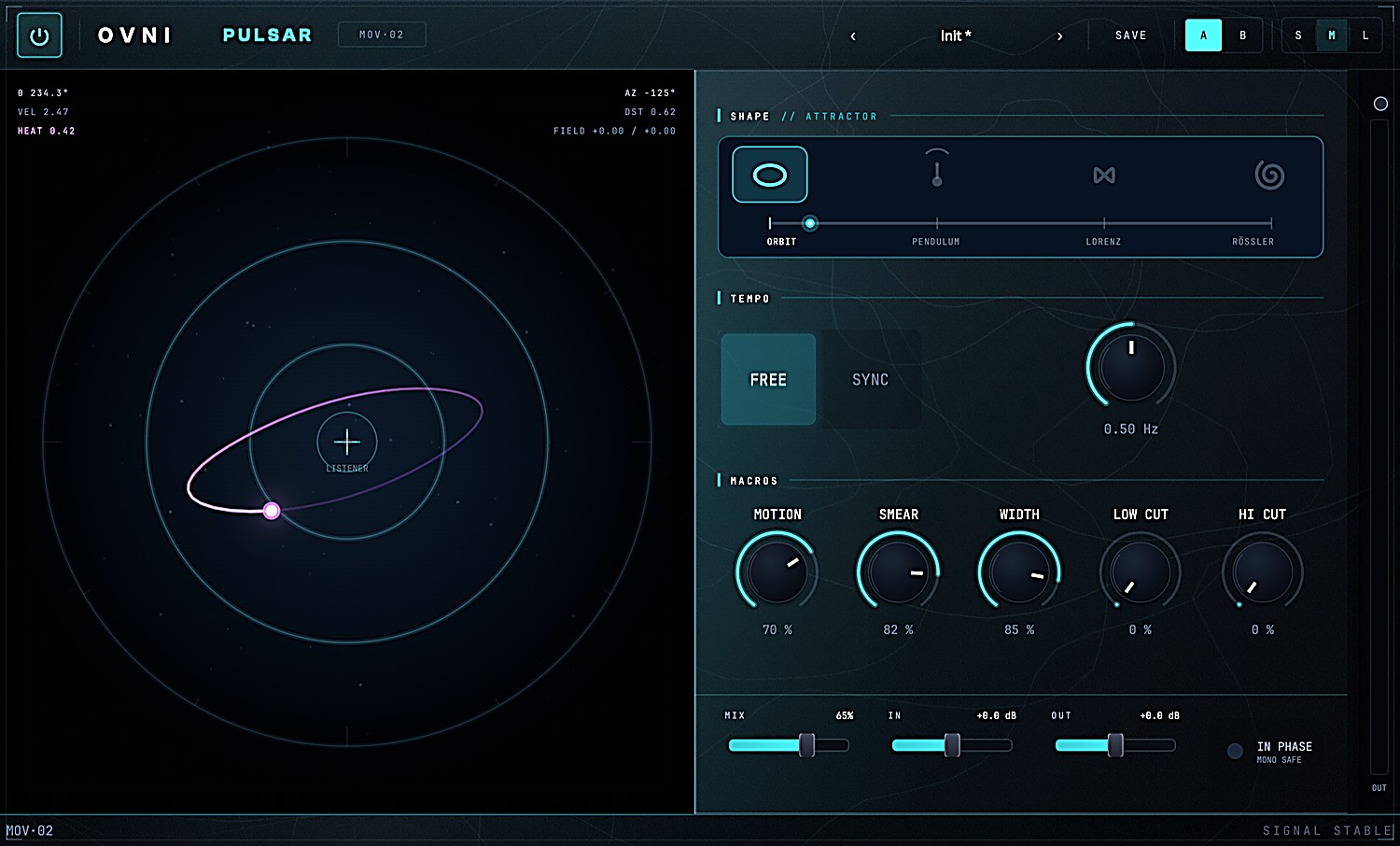Viewport: 1400px width, 846px height.
Task: Click the AZ -125° readout
Action: (651, 93)
